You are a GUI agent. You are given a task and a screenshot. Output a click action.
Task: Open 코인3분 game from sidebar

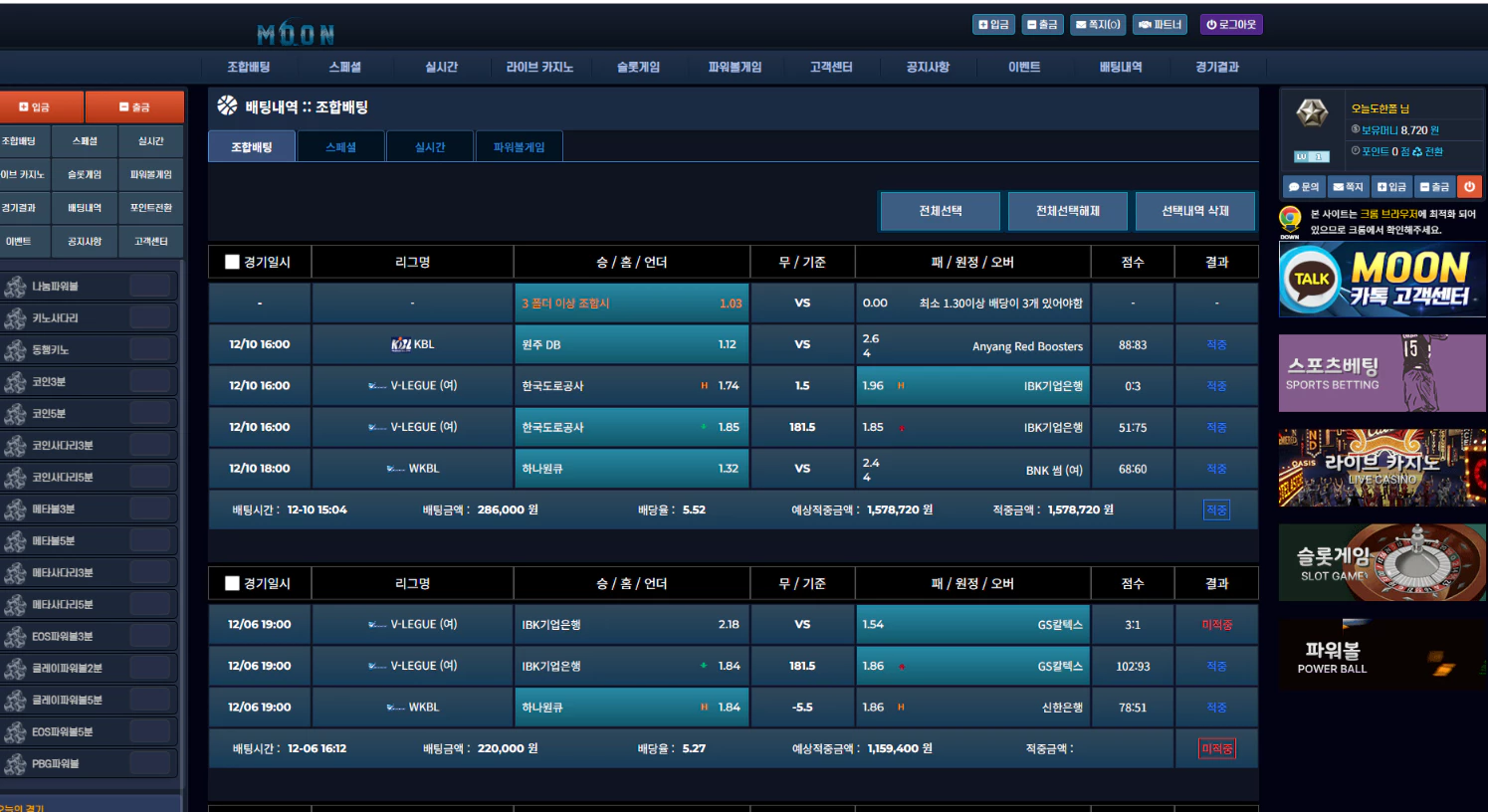89,382
